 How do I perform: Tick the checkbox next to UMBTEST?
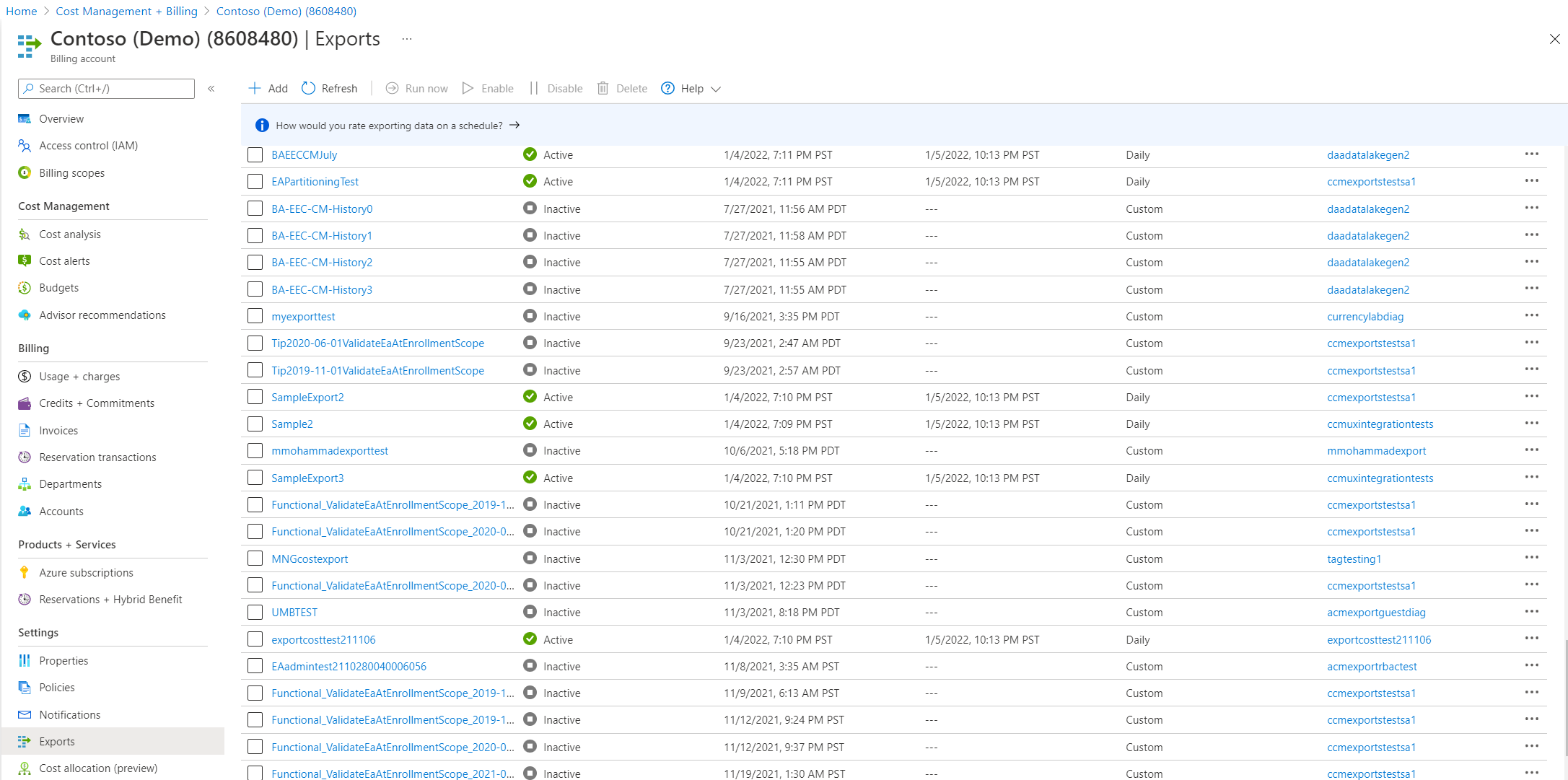[x=255, y=612]
